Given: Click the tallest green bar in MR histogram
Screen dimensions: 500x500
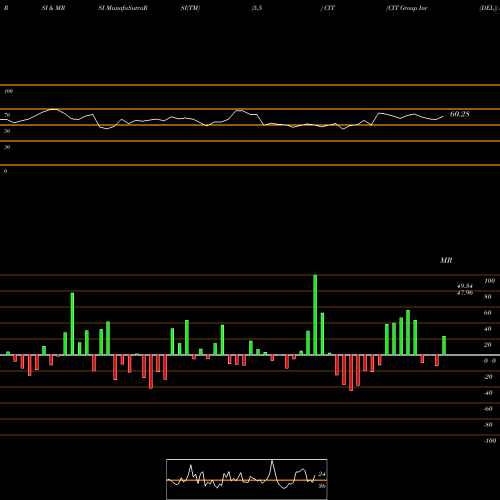Looking at the screenshot, I should pyautogui.click(x=315, y=315).
